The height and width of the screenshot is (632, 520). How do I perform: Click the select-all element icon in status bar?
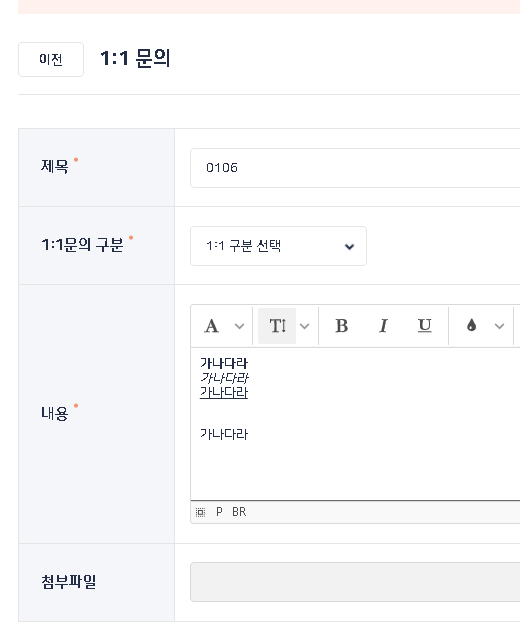[200, 512]
